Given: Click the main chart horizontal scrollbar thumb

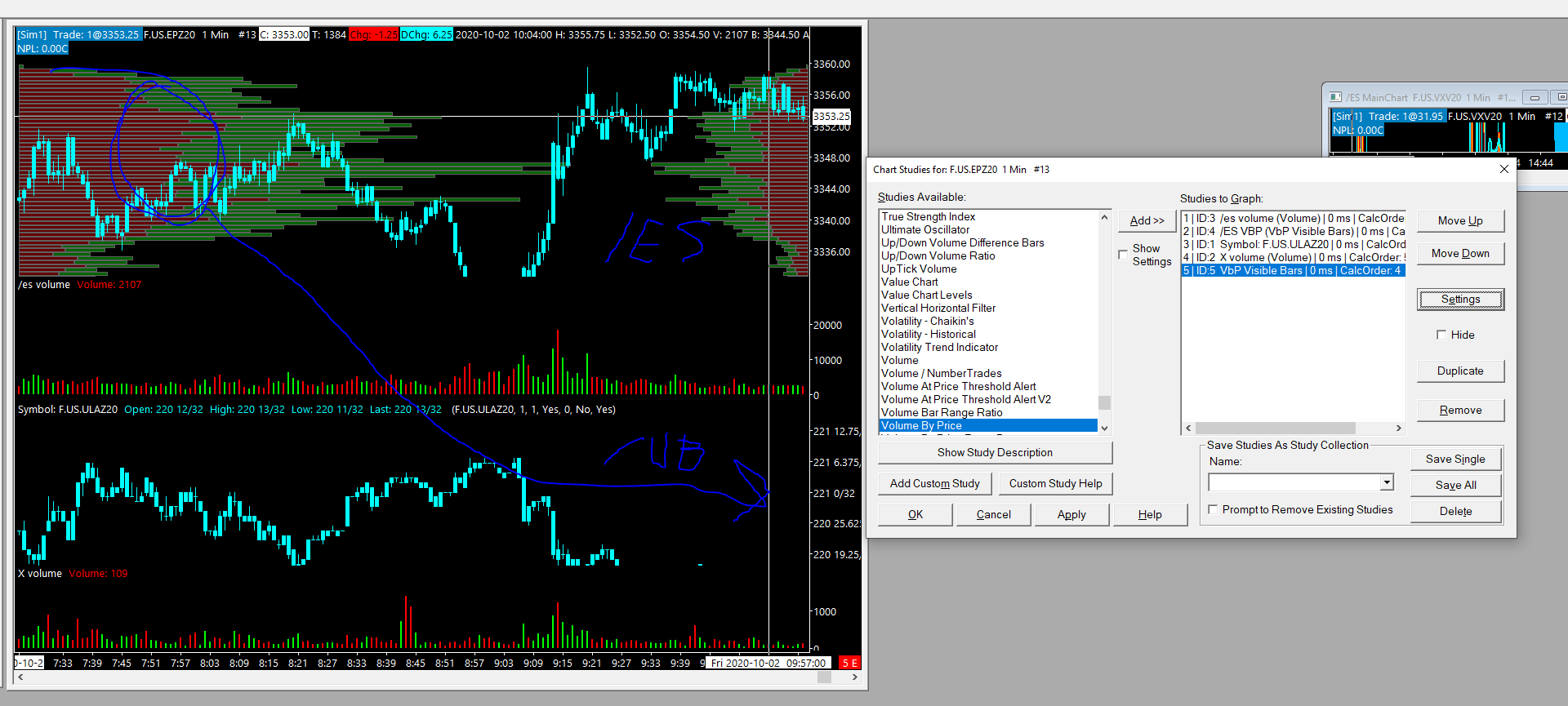Looking at the screenshot, I should point(824,677).
